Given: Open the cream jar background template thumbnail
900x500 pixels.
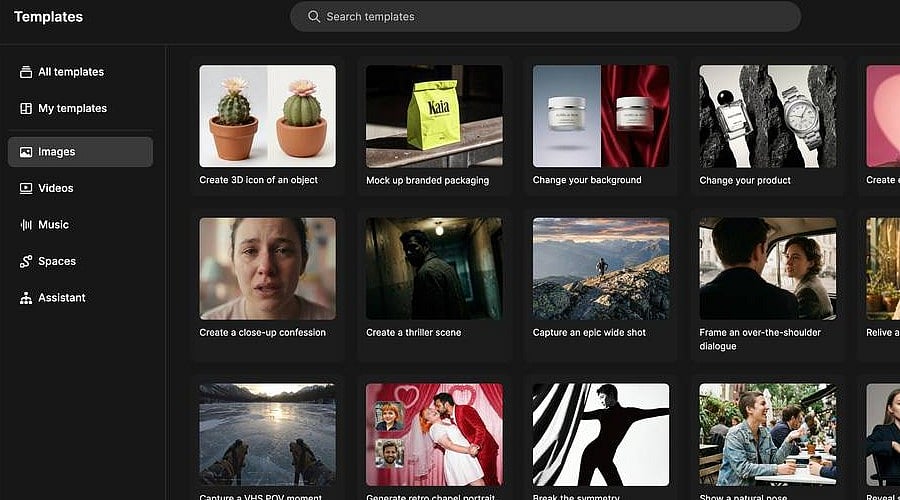Looking at the screenshot, I should tap(601, 116).
